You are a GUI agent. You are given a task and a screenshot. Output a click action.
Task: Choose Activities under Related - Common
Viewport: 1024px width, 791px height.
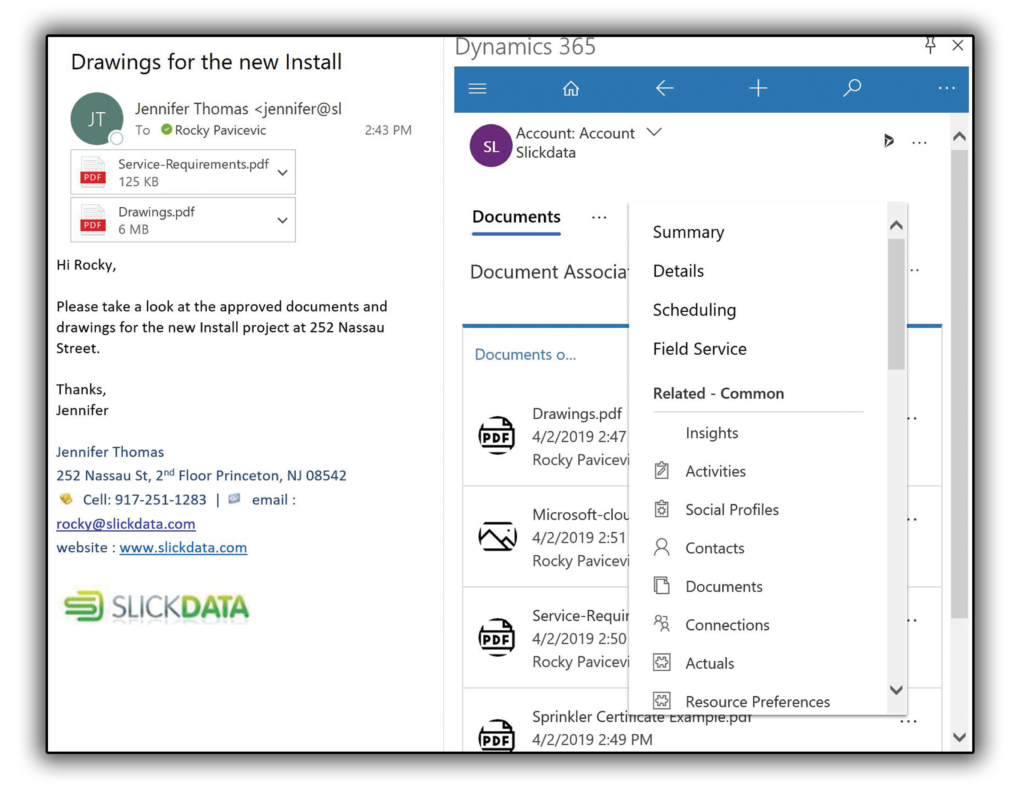coord(715,471)
